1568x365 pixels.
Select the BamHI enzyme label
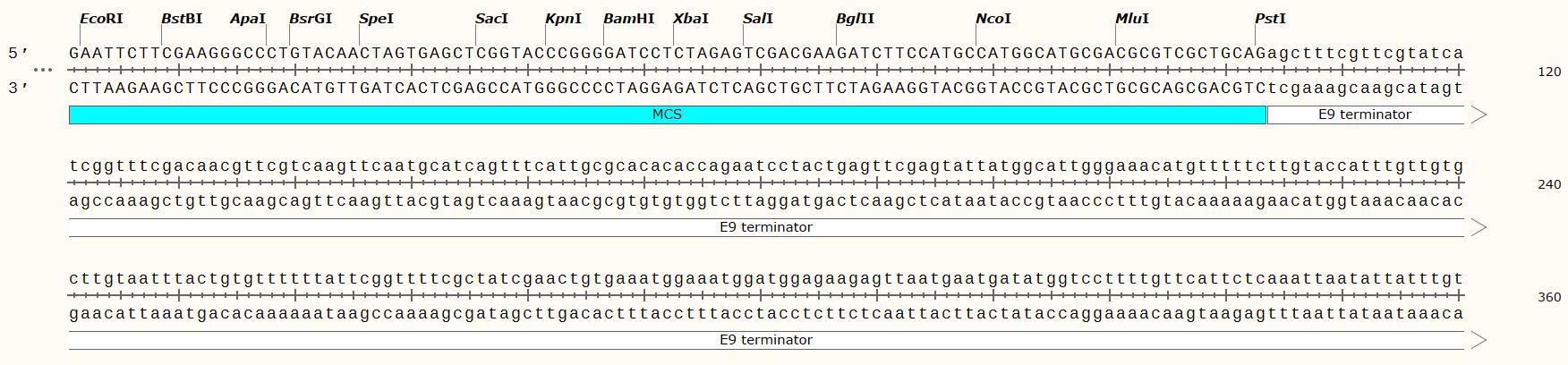pyautogui.click(x=628, y=19)
